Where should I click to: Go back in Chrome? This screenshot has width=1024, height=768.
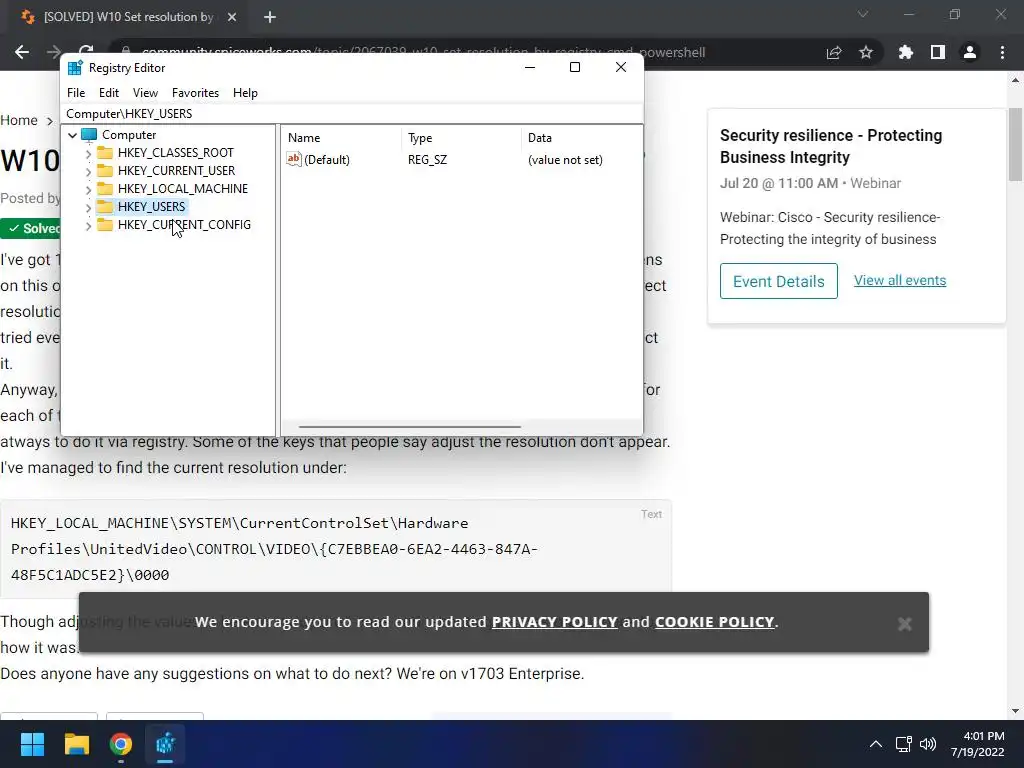[22, 52]
